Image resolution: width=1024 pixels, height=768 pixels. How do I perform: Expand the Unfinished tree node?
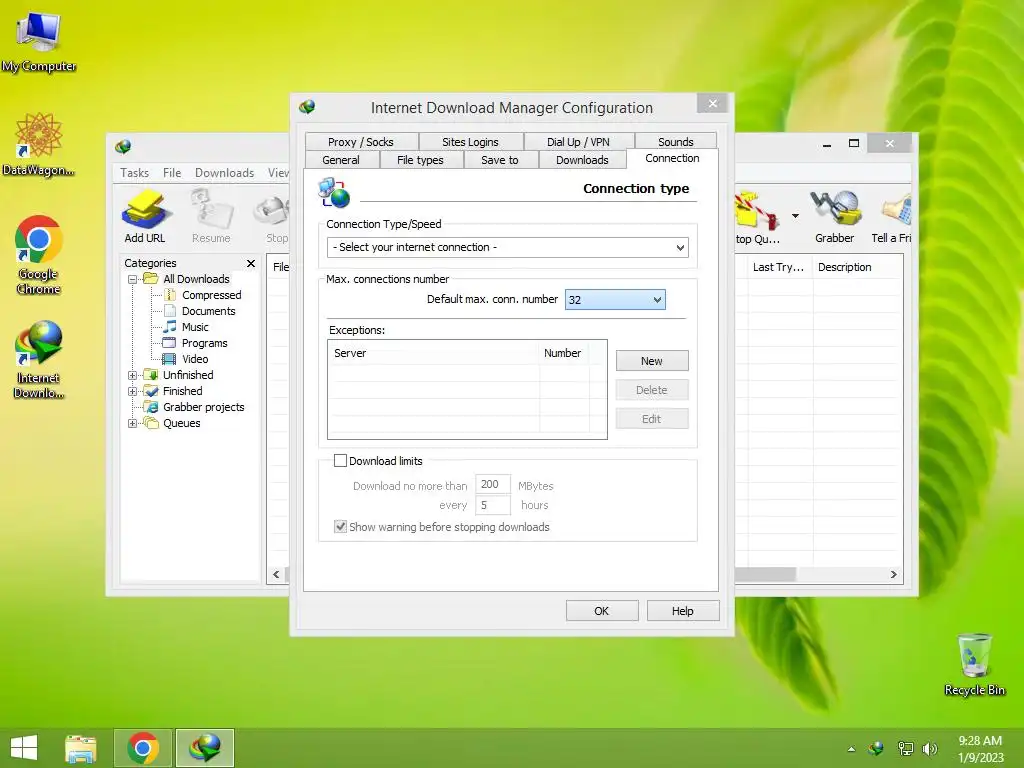[x=133, y=376]
